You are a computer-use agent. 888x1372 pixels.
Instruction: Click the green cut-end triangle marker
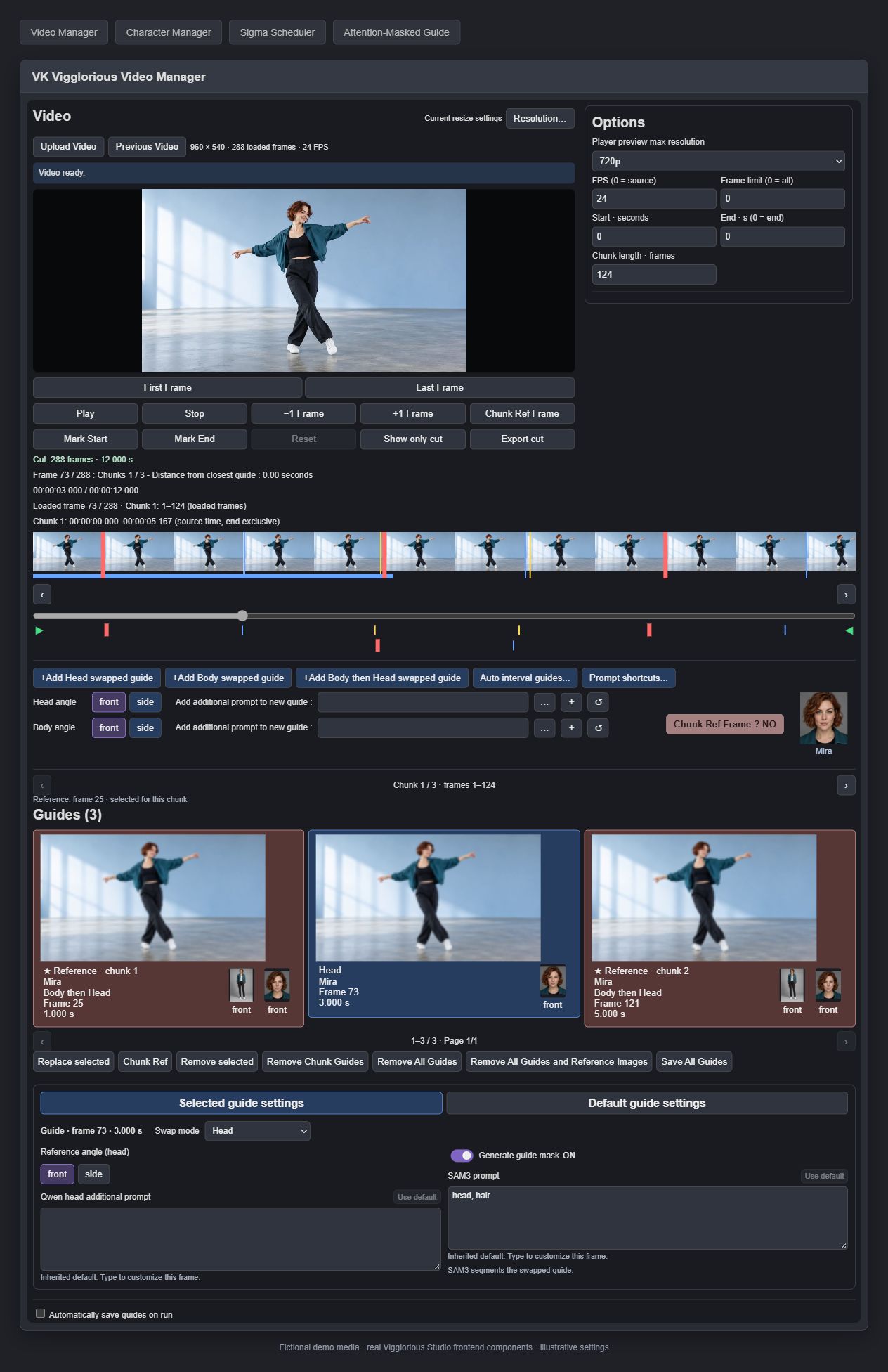coord(849,630)
